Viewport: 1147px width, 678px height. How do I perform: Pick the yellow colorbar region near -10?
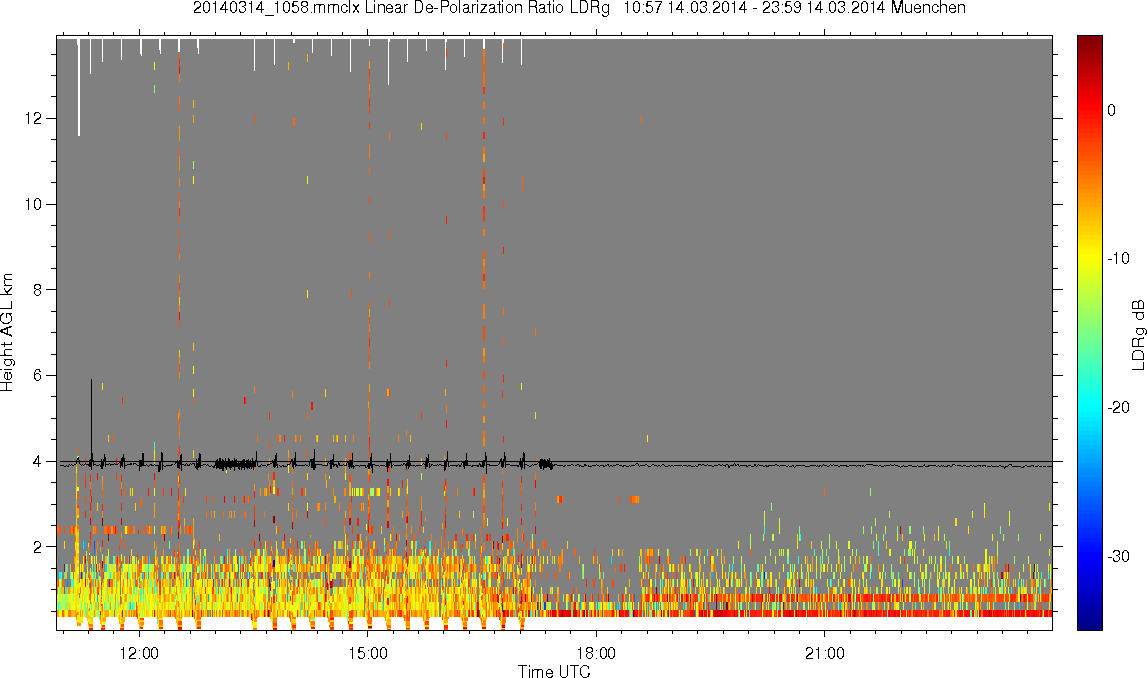click(1089, 258)
